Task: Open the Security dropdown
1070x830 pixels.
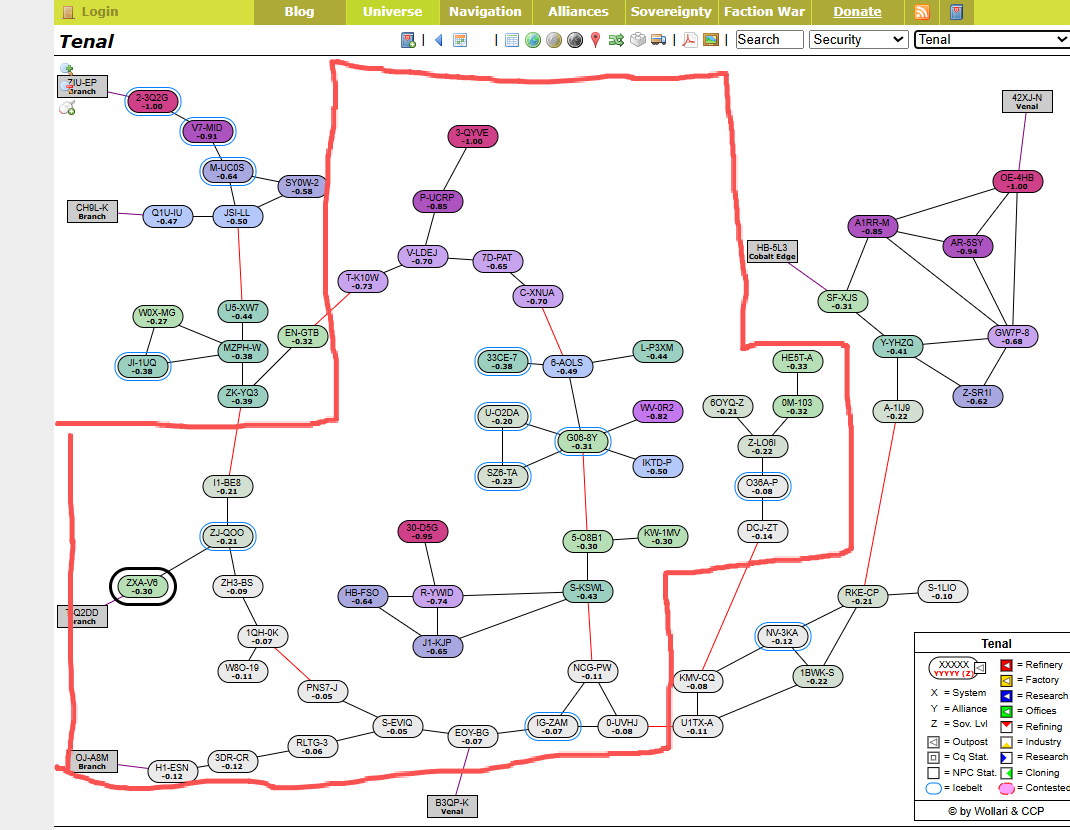Action: [x=858, y=40]
